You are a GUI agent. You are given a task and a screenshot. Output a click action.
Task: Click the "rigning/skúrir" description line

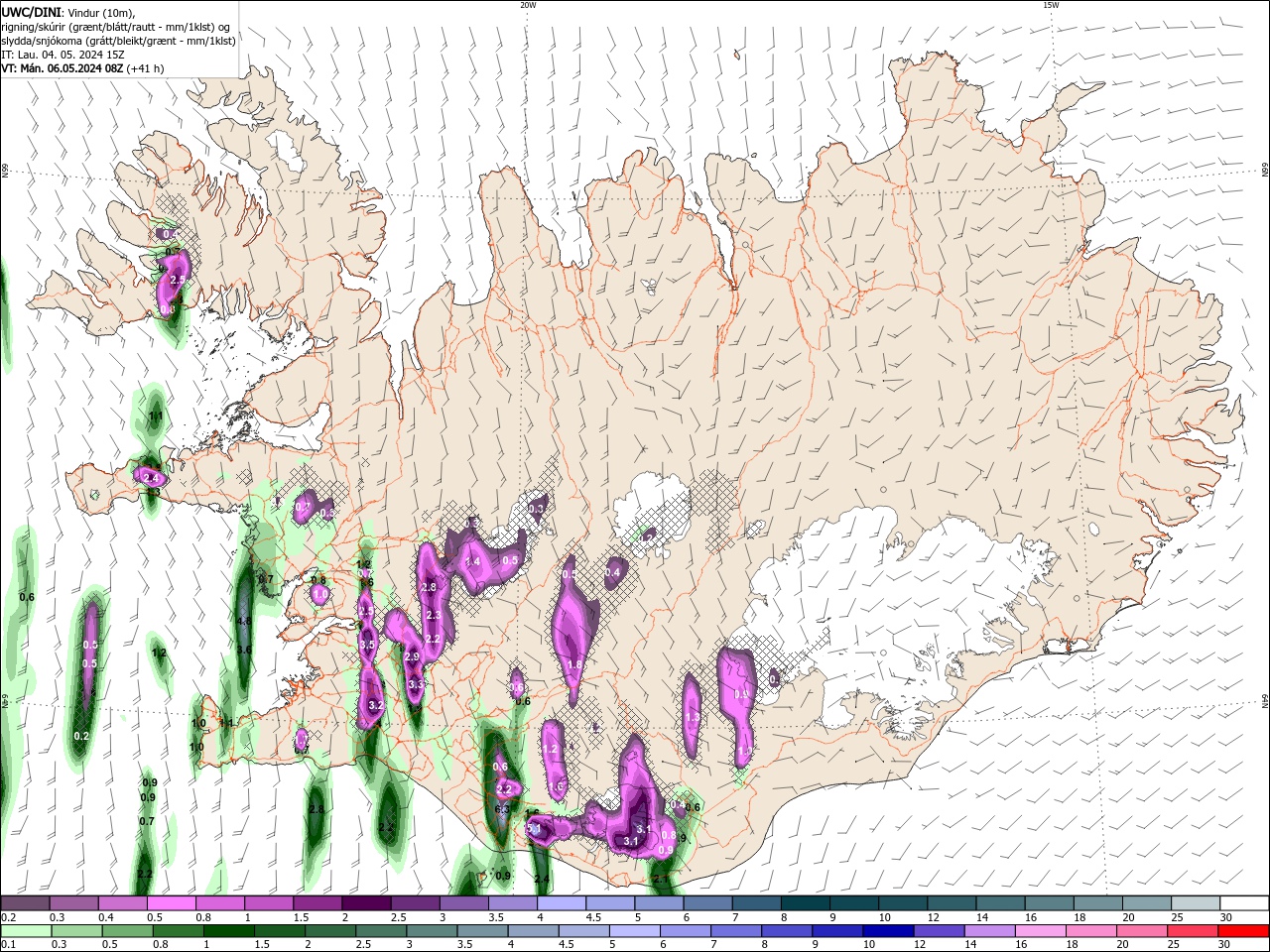tap(116, 27)
